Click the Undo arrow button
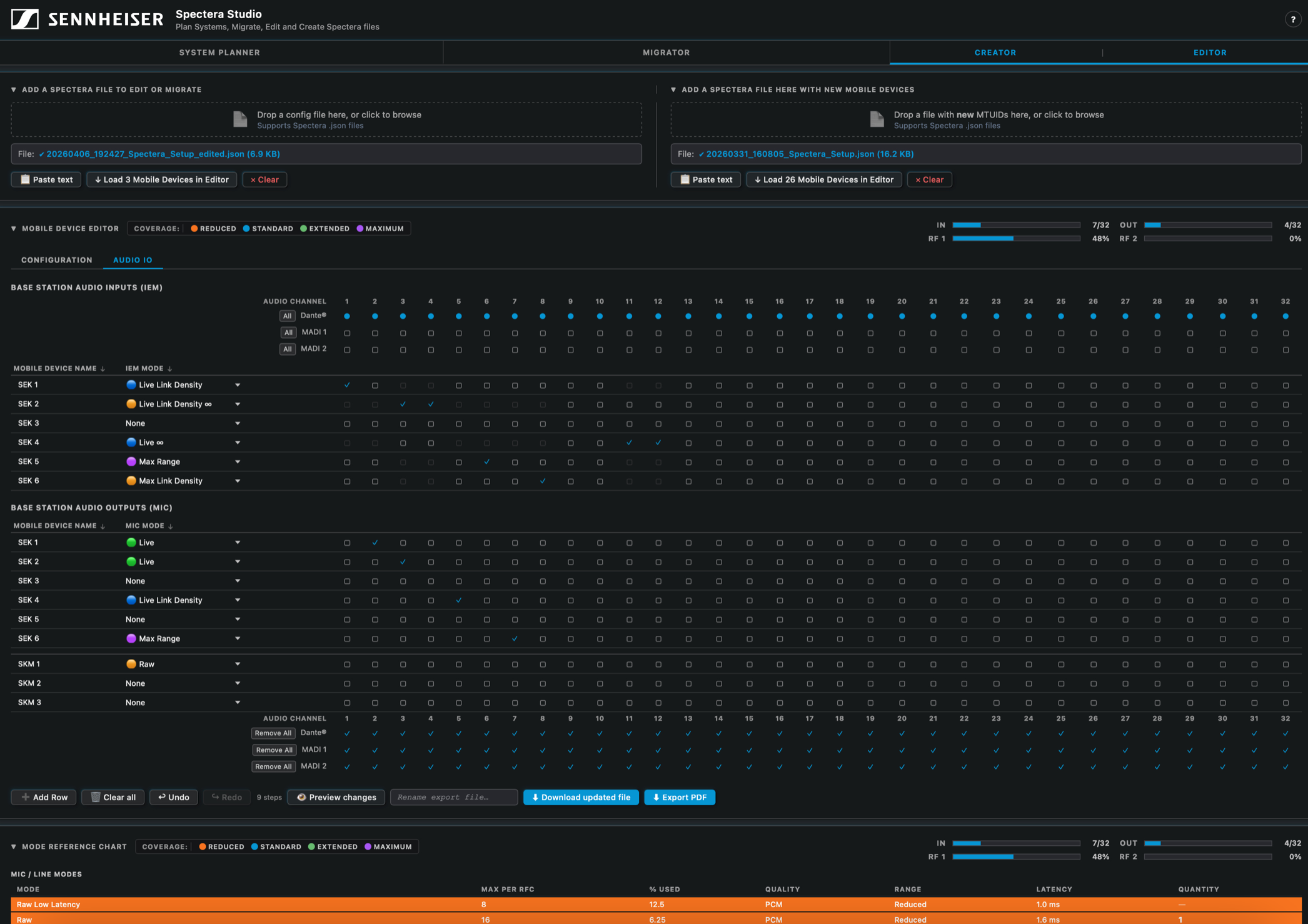This screenshot has width=1308, height=924. tap(174, 797)
